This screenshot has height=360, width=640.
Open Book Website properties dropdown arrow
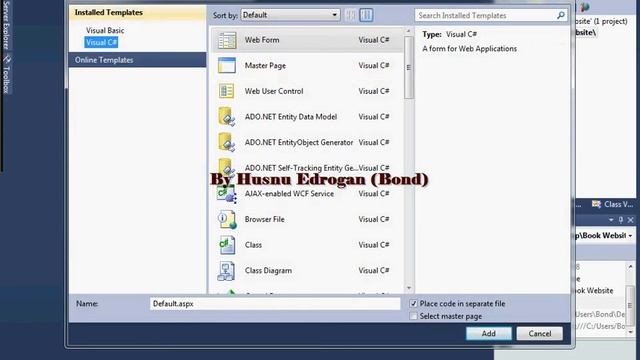click(x=631, y=236)
